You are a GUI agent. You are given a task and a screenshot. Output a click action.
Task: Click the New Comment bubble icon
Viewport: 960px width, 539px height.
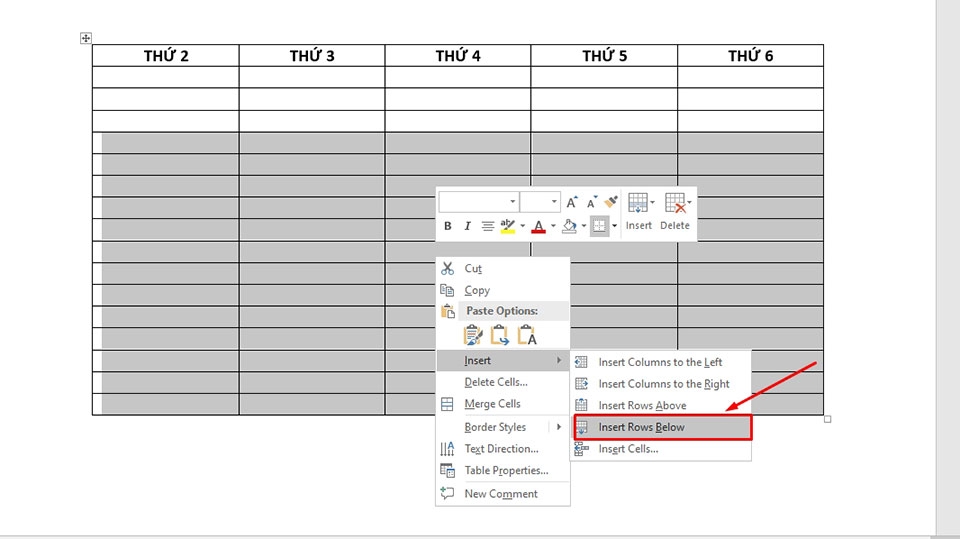(448, 493)
